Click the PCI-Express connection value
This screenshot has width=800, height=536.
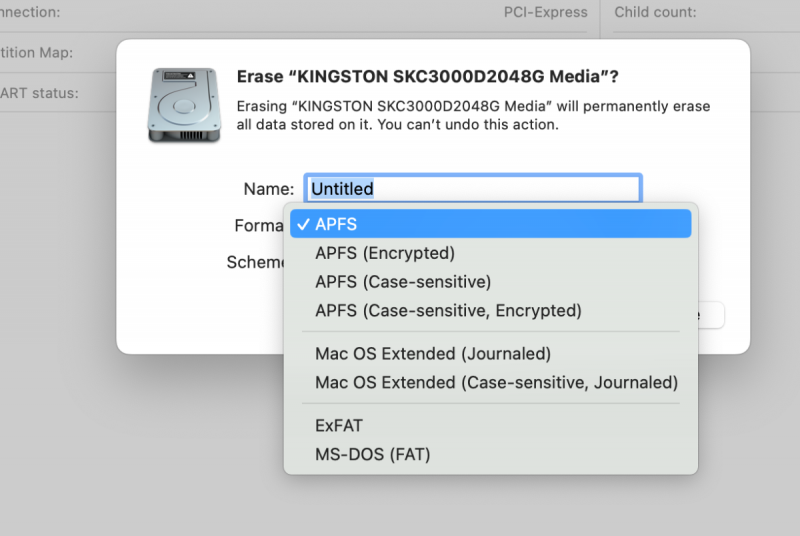pos(545,12)
